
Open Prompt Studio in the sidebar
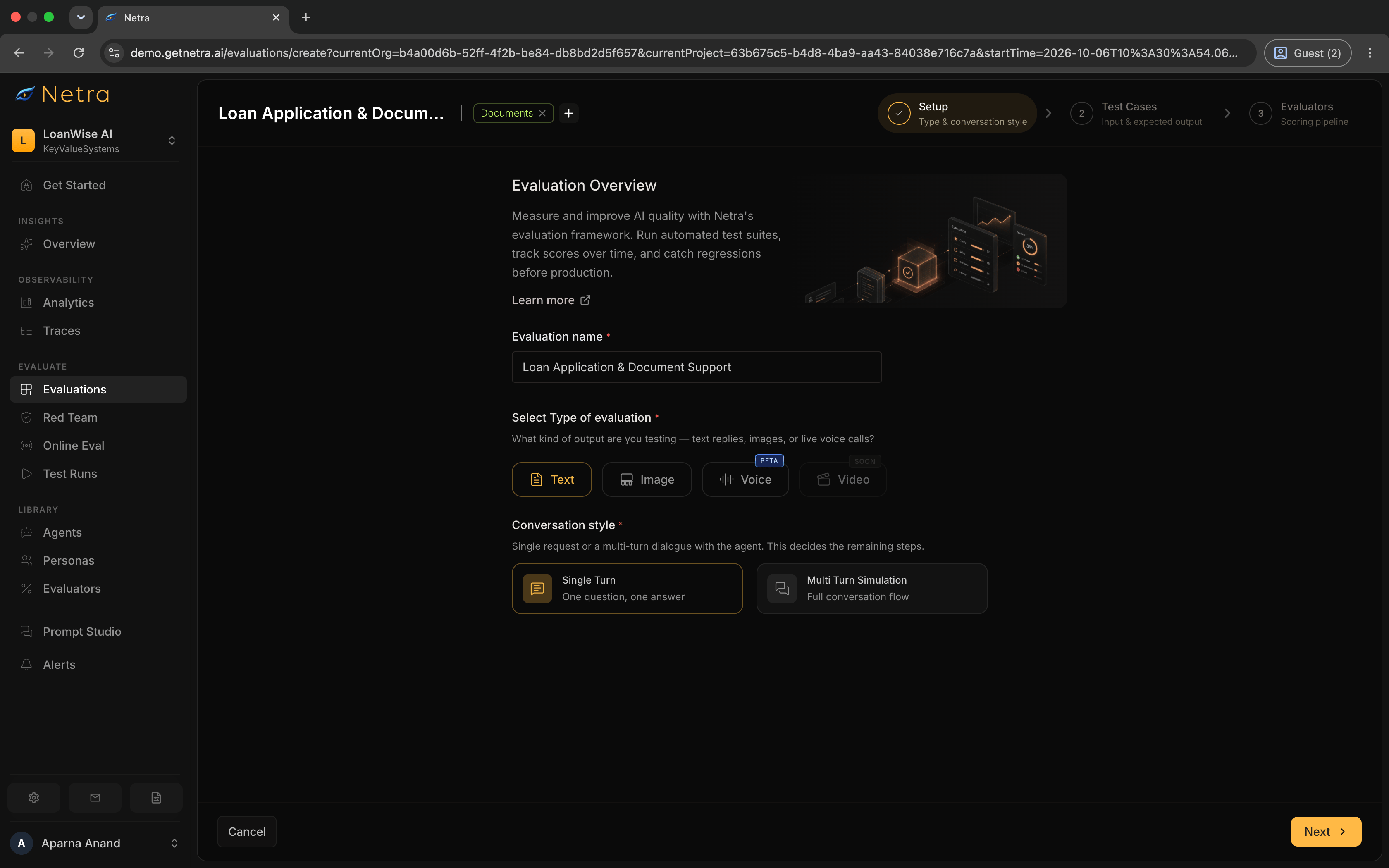click(98, 632)
